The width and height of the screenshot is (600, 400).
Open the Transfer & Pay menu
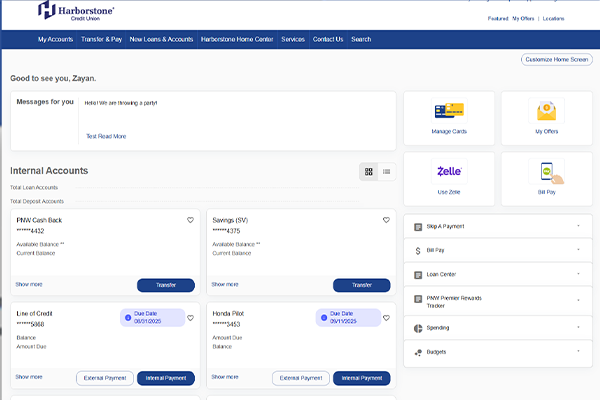tap(101, 39)
